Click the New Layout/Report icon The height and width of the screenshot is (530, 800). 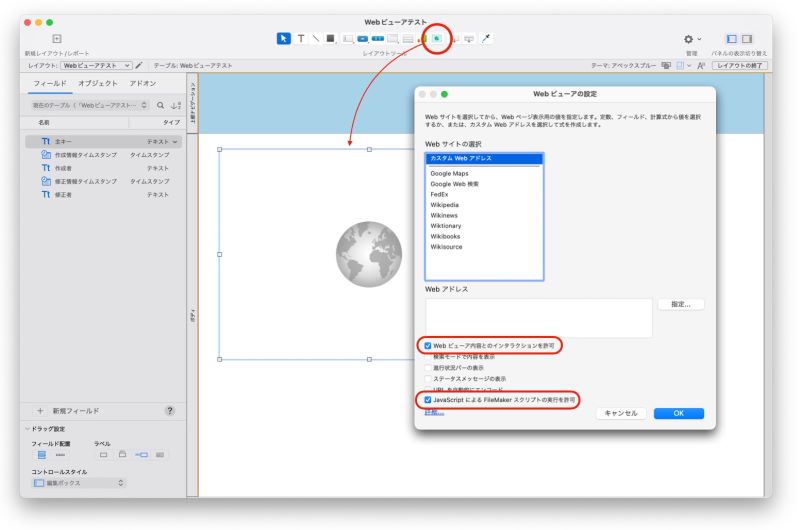pos(57,38)
